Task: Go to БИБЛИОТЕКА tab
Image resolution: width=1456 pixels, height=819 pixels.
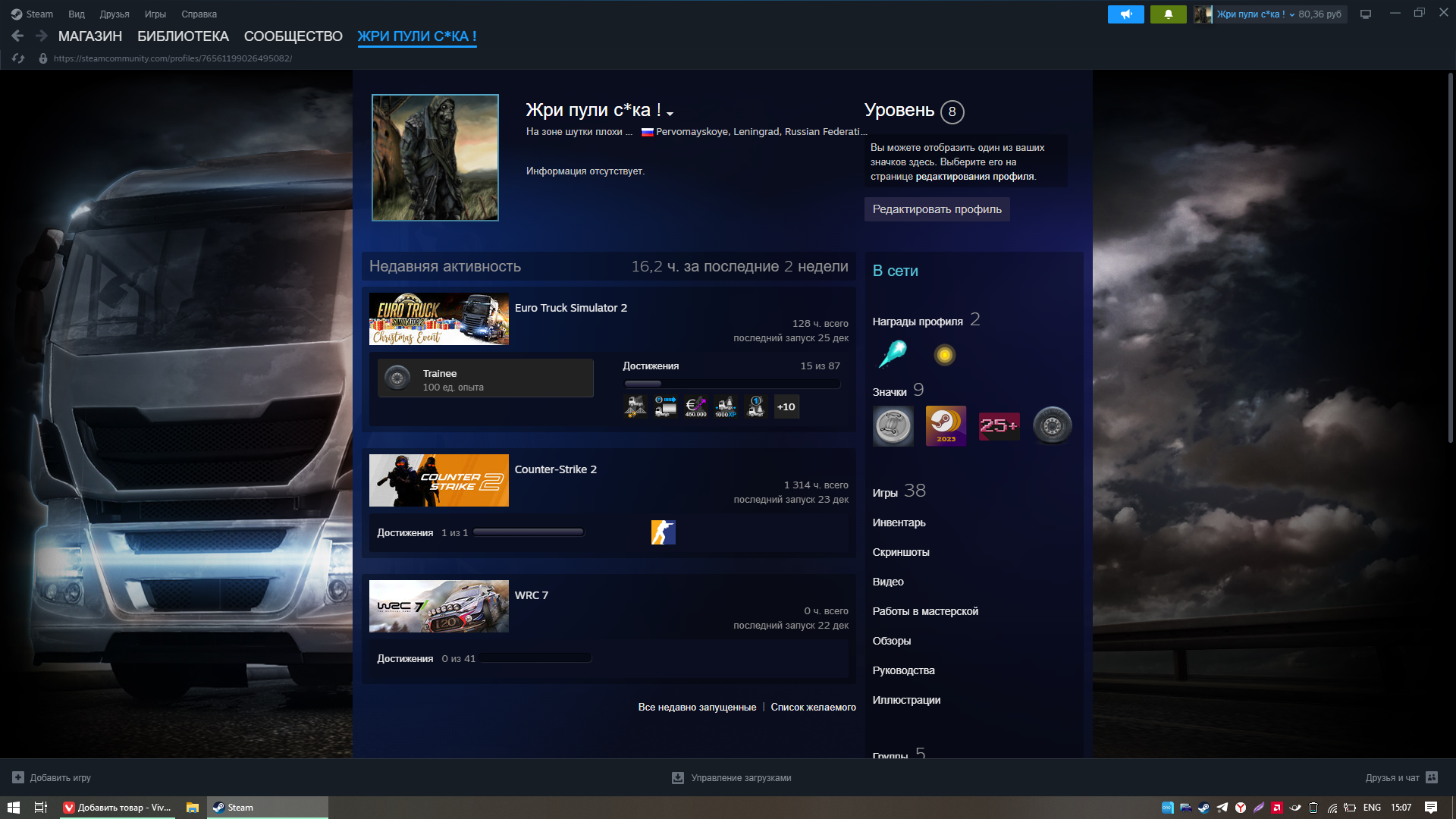Action: click(x=183, y=36)
